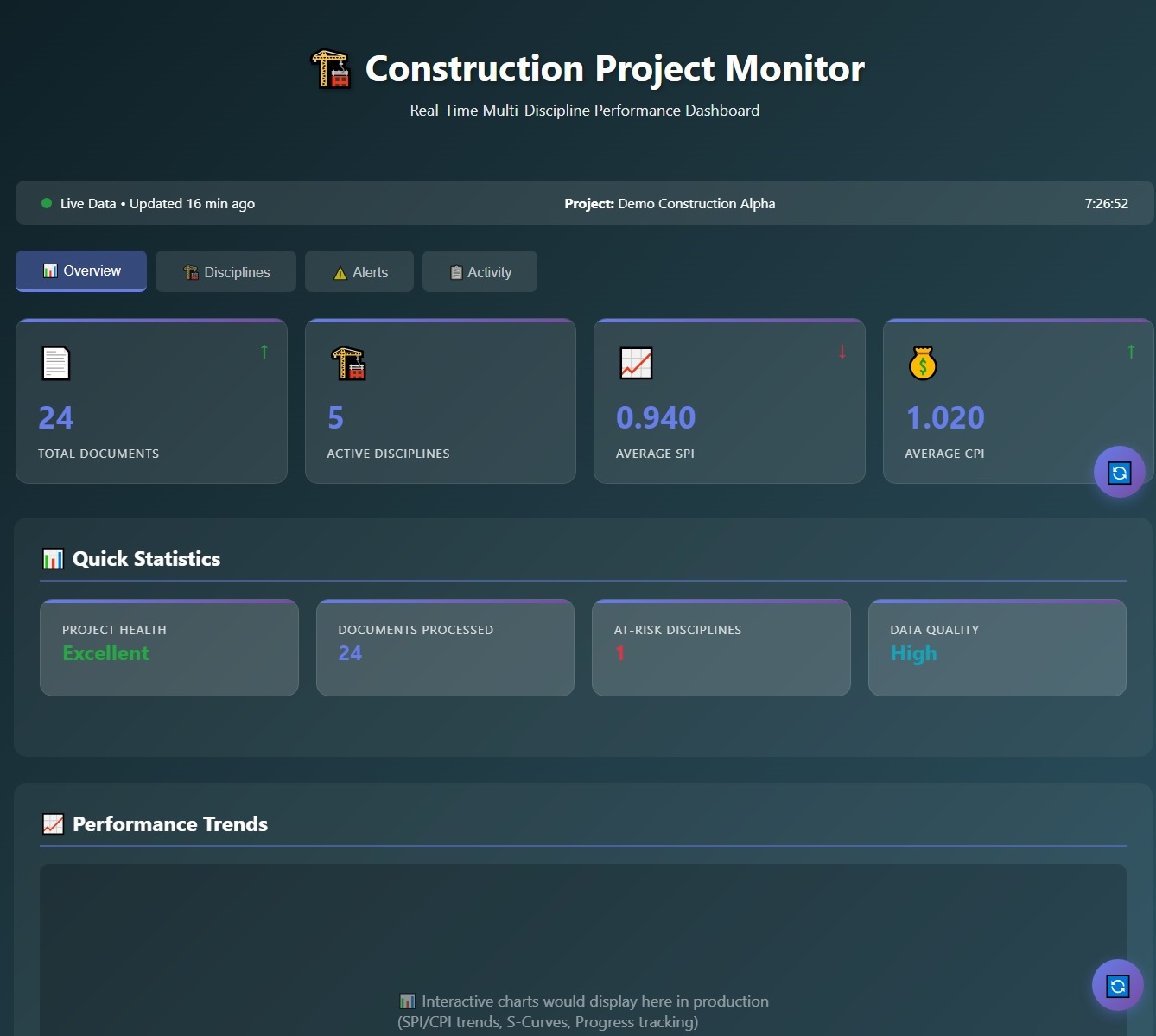Click the refresh button beside Performance Trends chart
Image resolution: width=1156 pixels, height=1036 pixels.
point(1118,985)
